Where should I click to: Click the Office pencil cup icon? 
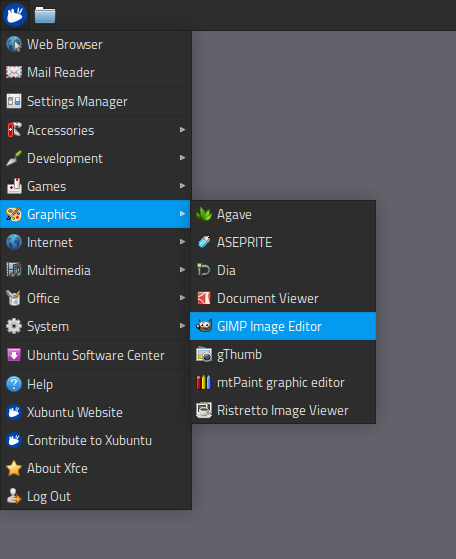(x=14, y=298)
